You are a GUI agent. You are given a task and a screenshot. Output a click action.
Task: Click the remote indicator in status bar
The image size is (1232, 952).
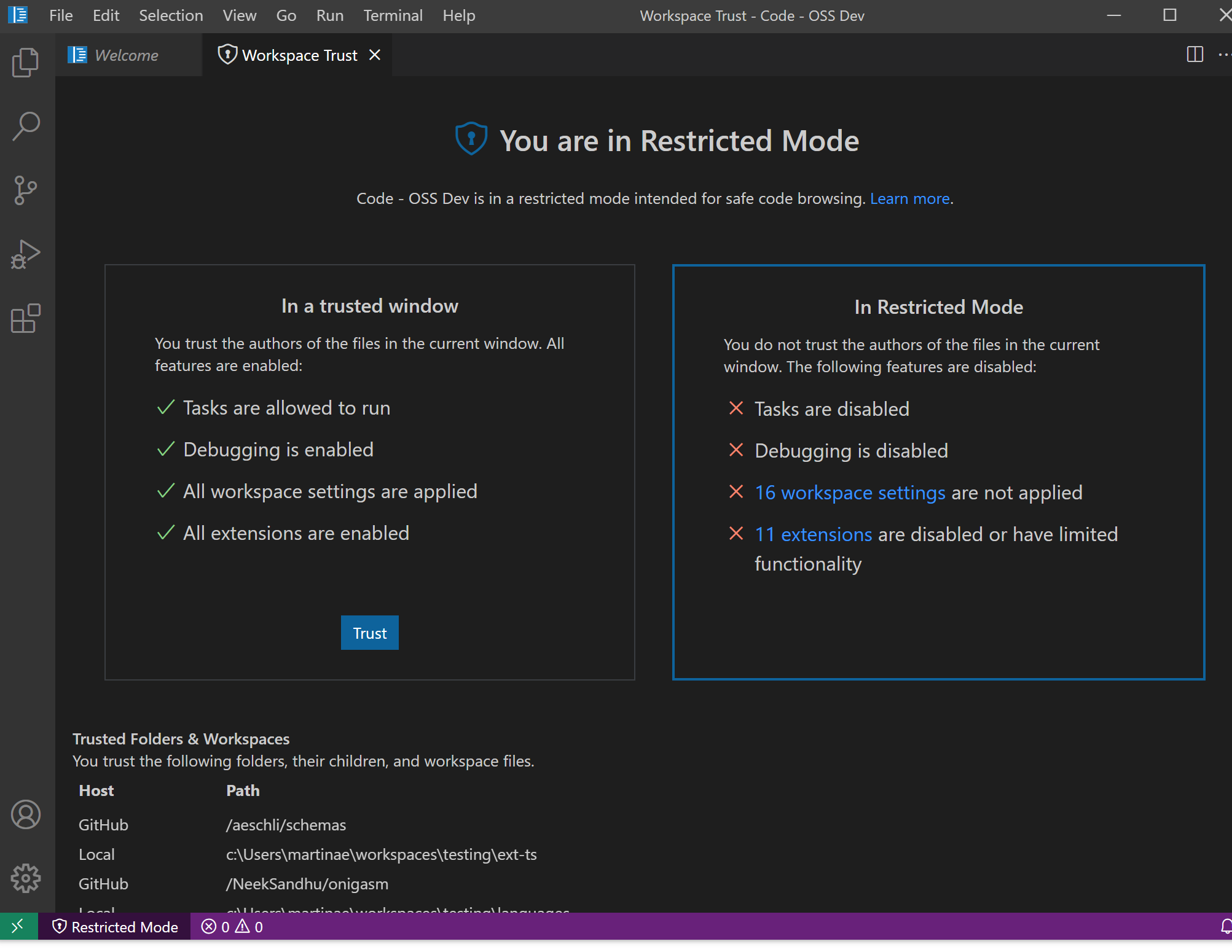pyautogui.click(x=18, y=926)
